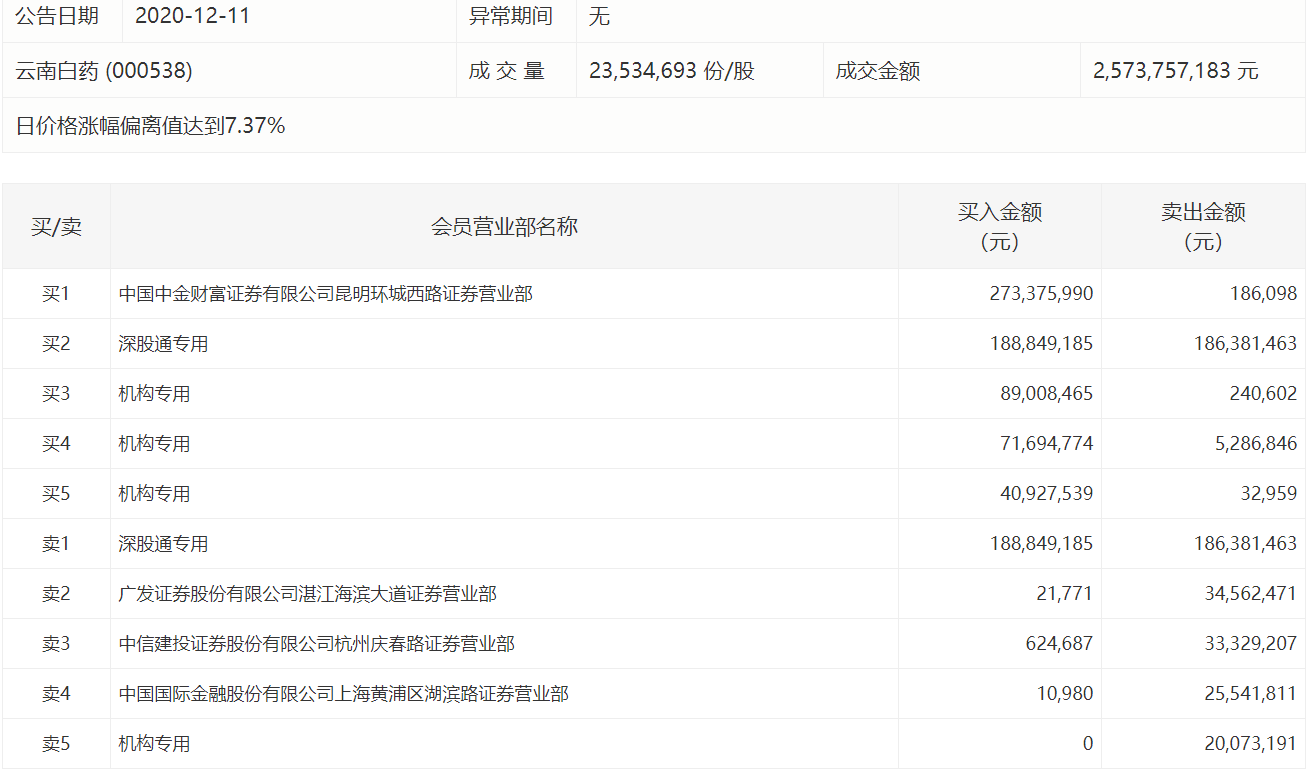Click buy amount 71,694,774 in 买4
This screenshot has height=778, width=1310.
pyautogui.click(x=1041, y=444)
